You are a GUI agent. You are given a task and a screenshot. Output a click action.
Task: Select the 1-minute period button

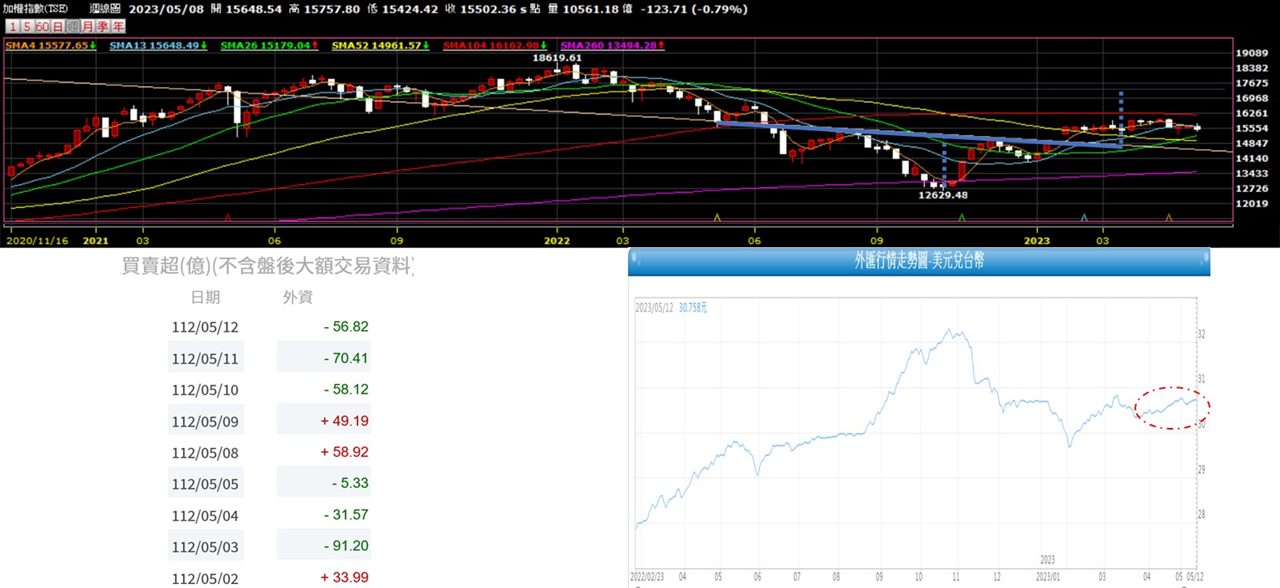click(13, 27)
